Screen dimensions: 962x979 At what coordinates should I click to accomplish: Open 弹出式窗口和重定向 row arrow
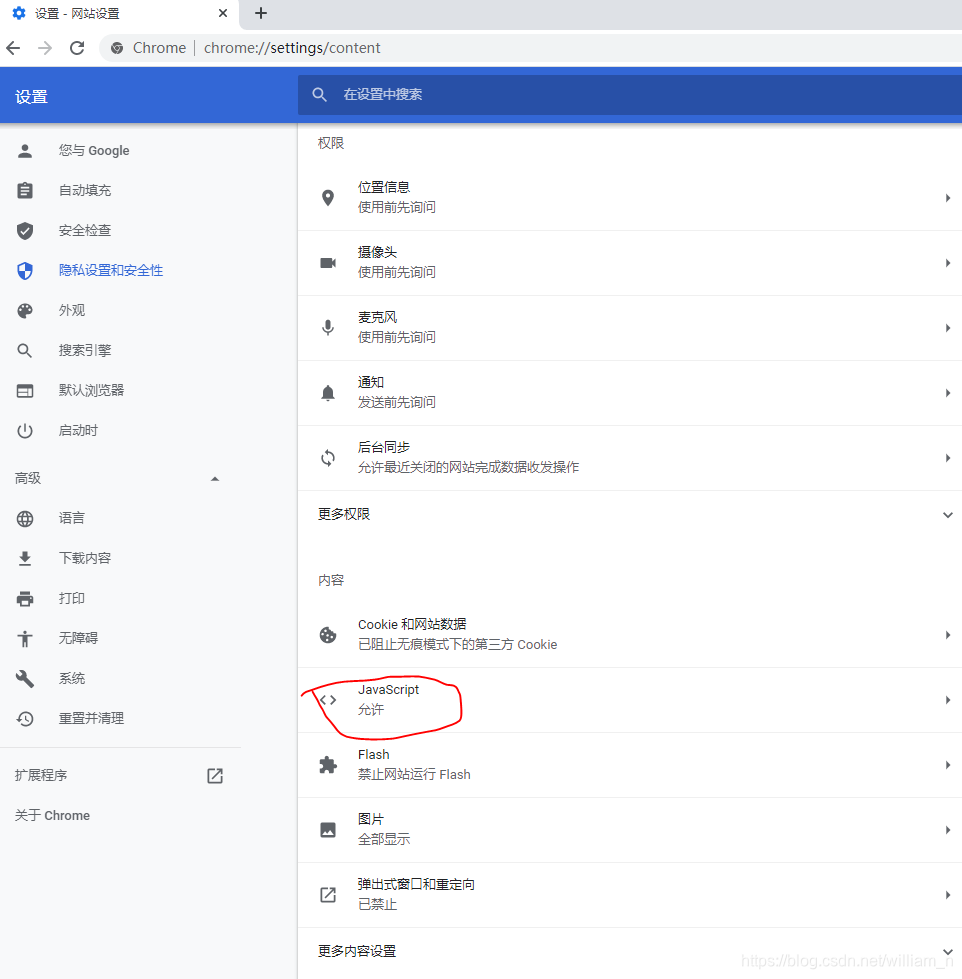(x=948, y=895)
